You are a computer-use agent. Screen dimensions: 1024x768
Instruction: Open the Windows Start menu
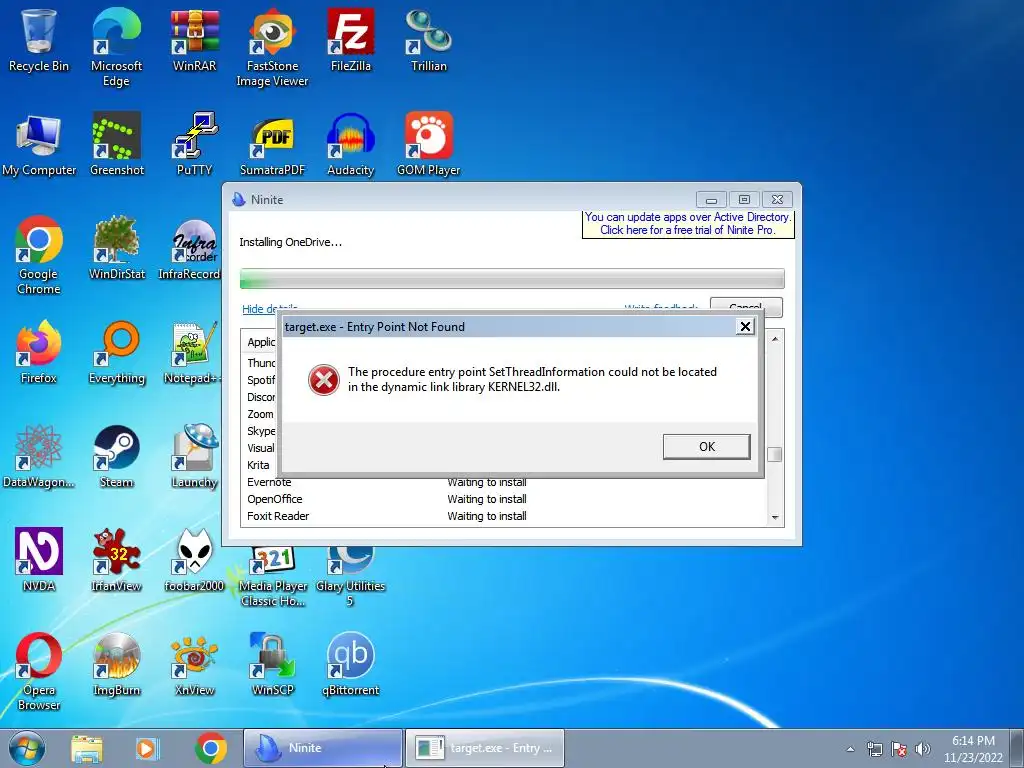[26, 748]
